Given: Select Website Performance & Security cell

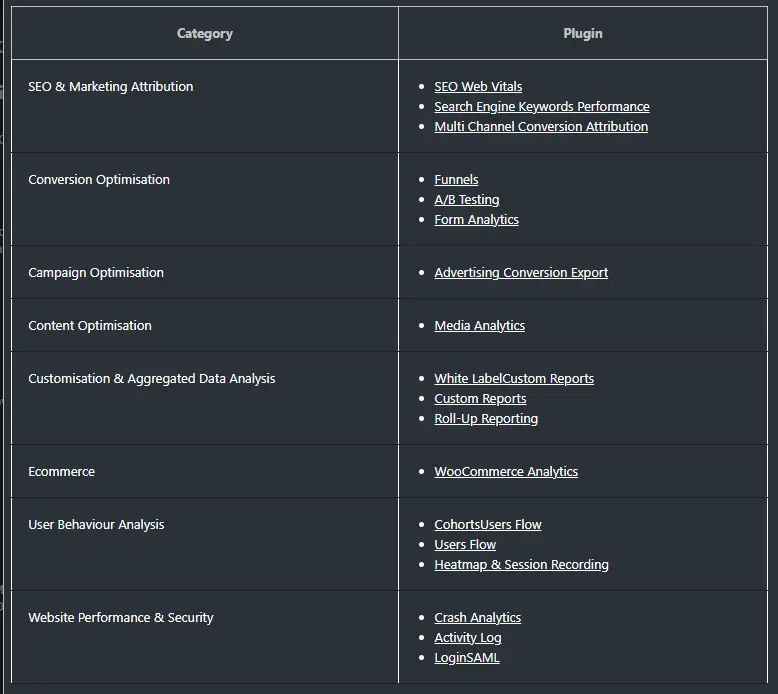Looking at the screenshot, I should click(x=204, y=637).
